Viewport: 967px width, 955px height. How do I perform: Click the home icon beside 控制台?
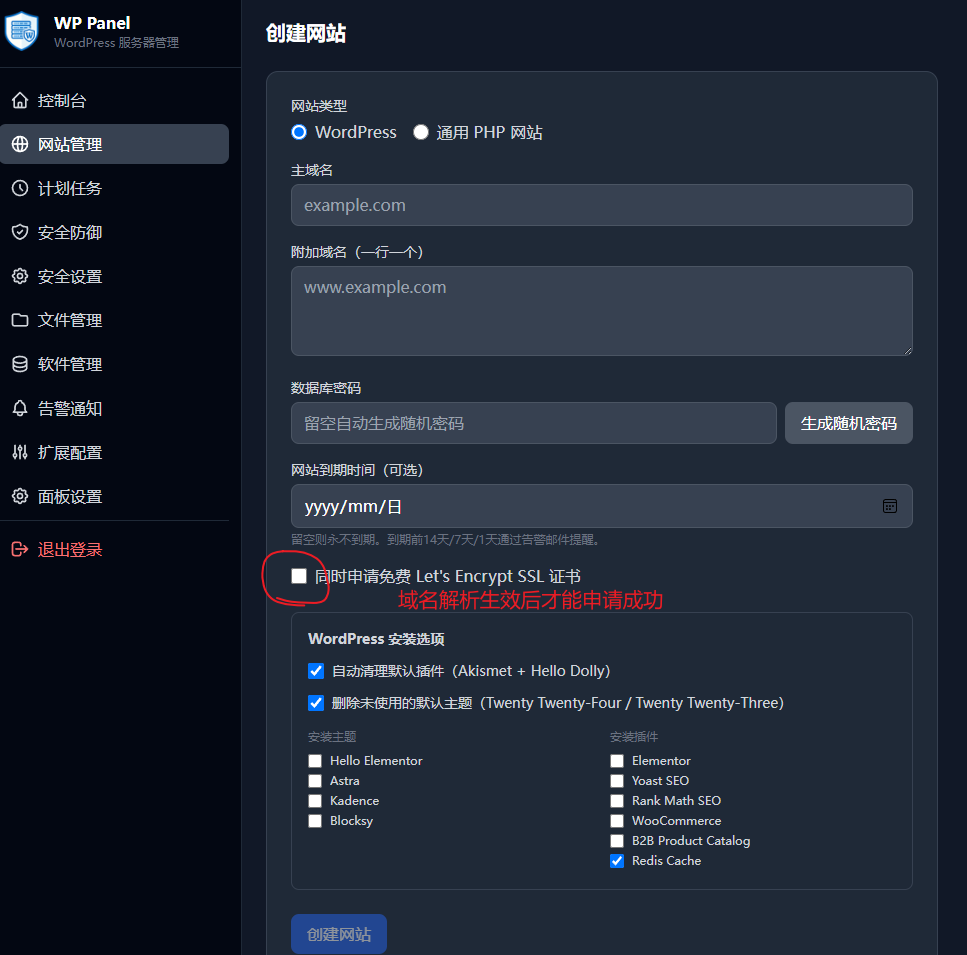tap(20, 100)
